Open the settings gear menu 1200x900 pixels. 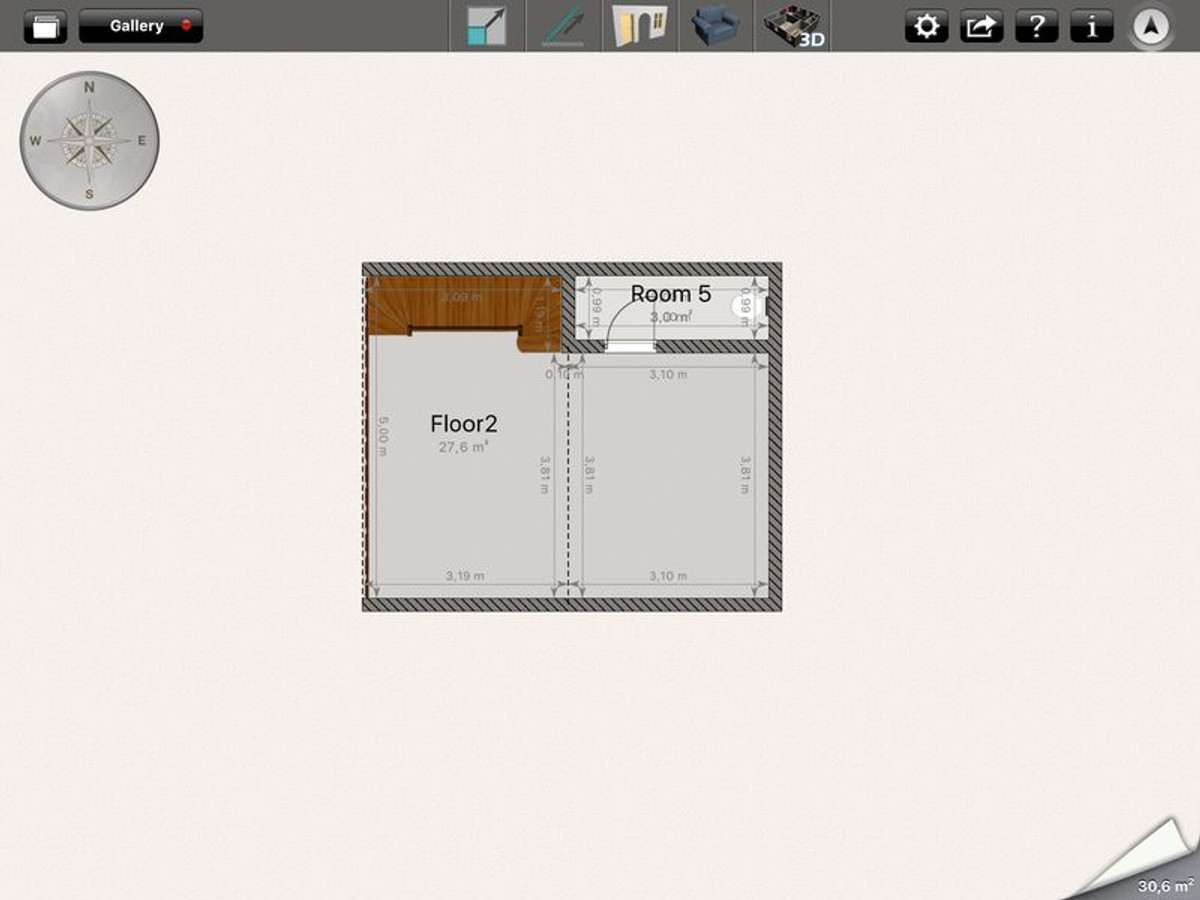click(926, 27)
